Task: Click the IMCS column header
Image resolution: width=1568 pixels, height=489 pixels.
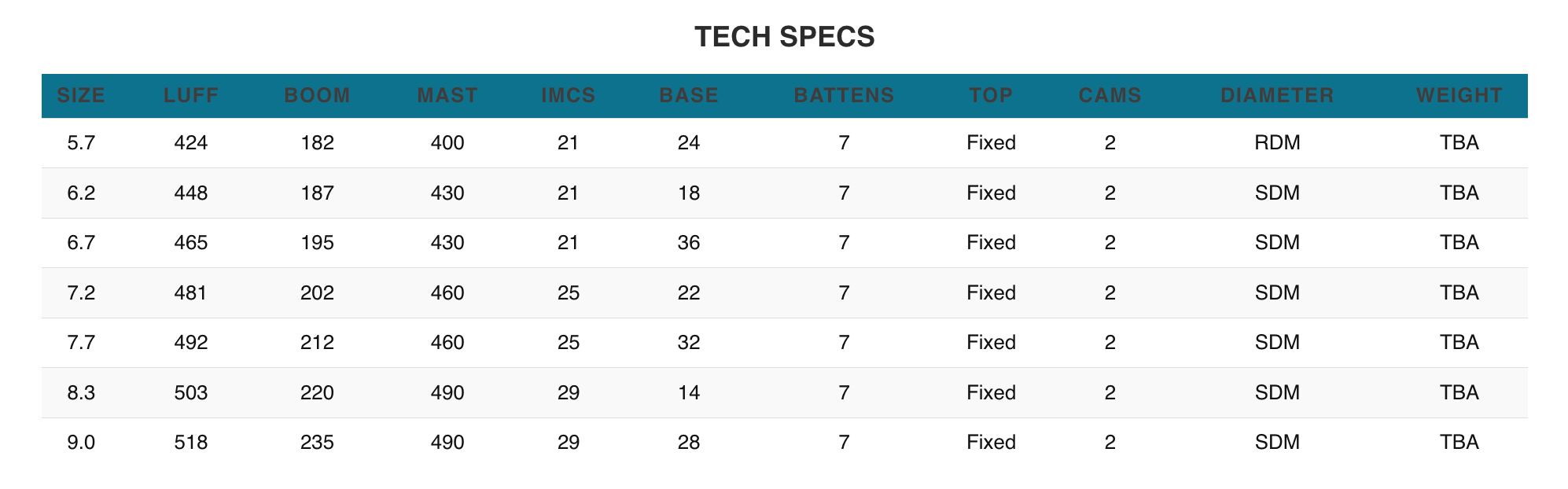Action: click(568, 96)
